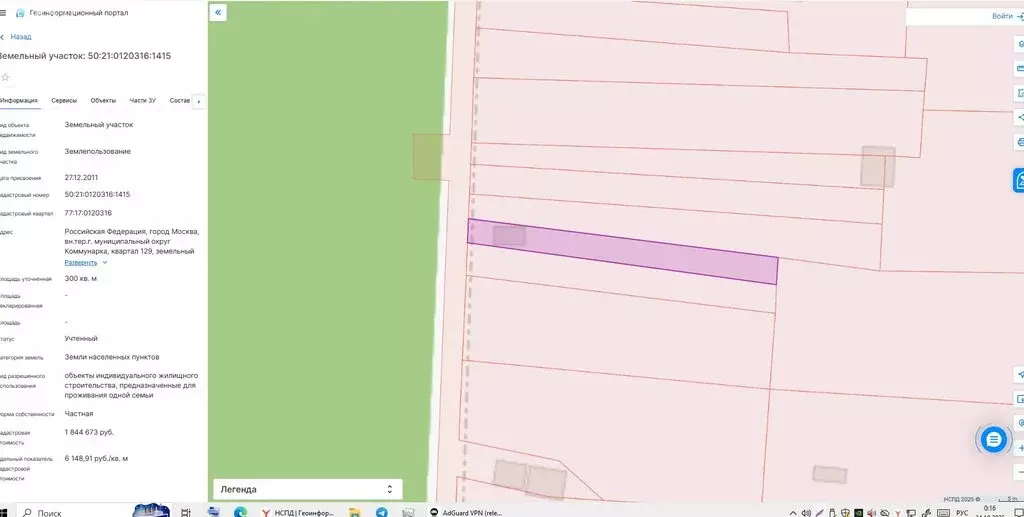Select the Части ЗУ tab
Screen dimensions: 1024x517
(x=143, y=101)
